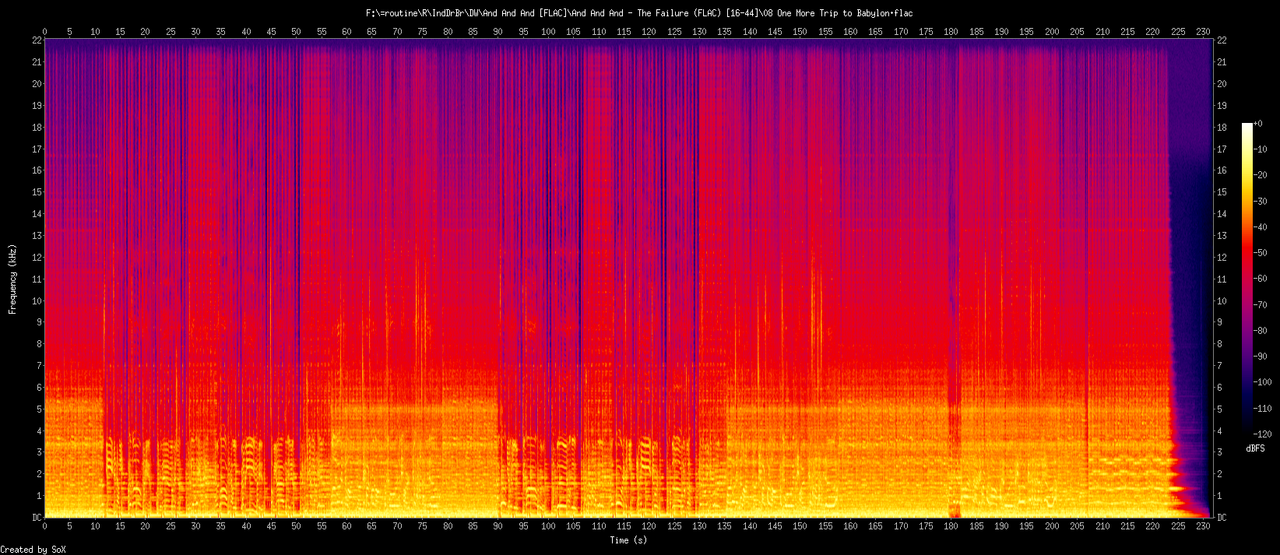The height and width of the screenshot is (555, 1280).
Task: Click the '180' tick on the bottom time axis
Action: coord(951,527)
